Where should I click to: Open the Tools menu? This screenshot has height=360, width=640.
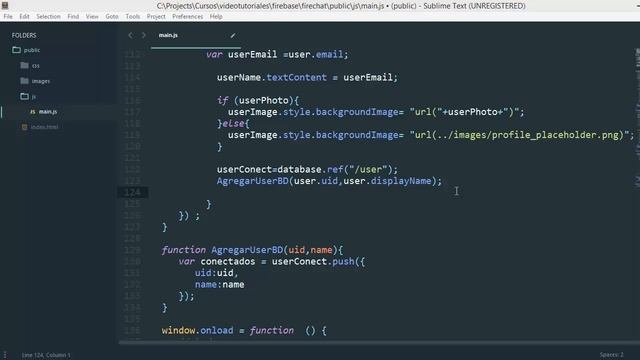(133, 16)
